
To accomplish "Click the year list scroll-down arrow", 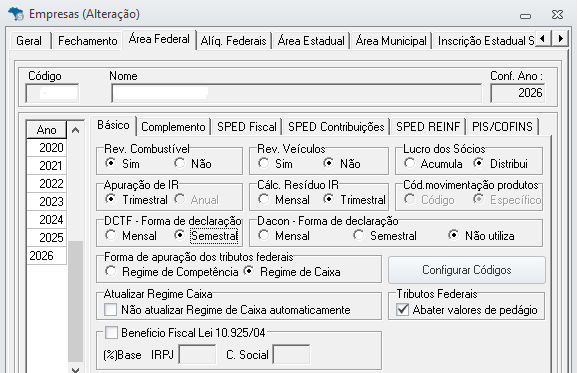I will click(76, 369).
